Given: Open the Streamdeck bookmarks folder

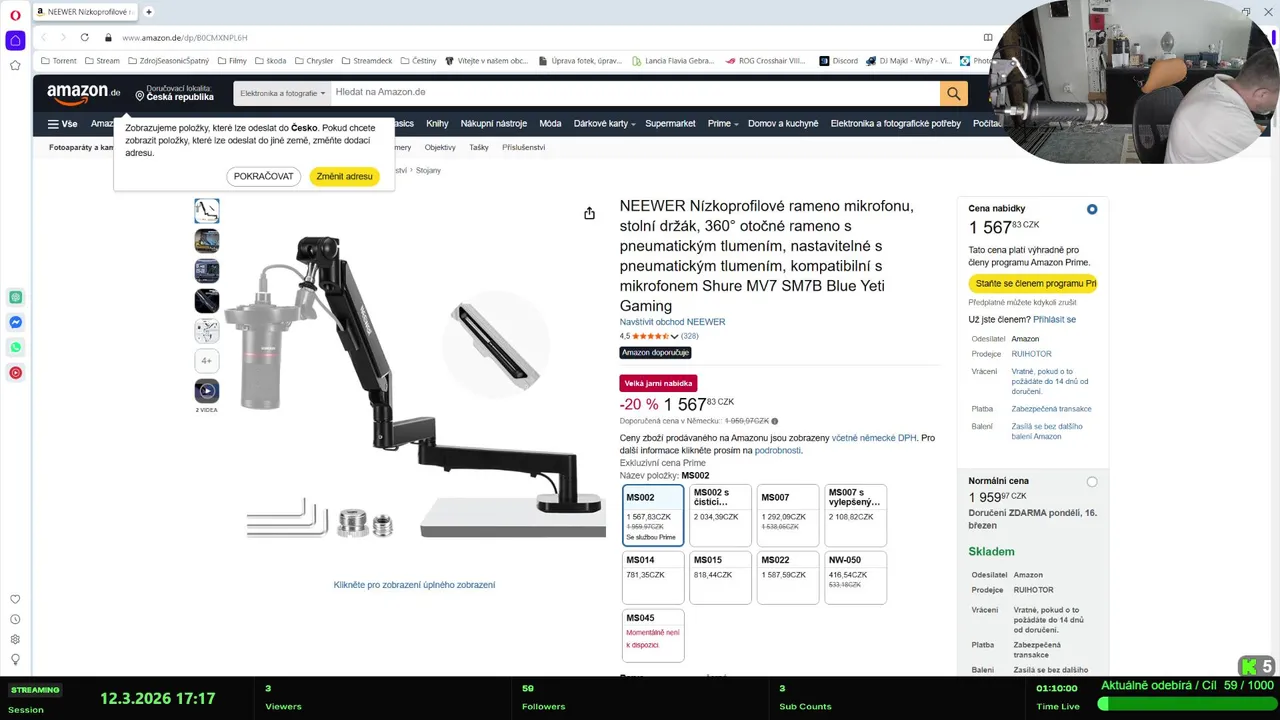Looking at the screenshot, I should click(366, 60).
